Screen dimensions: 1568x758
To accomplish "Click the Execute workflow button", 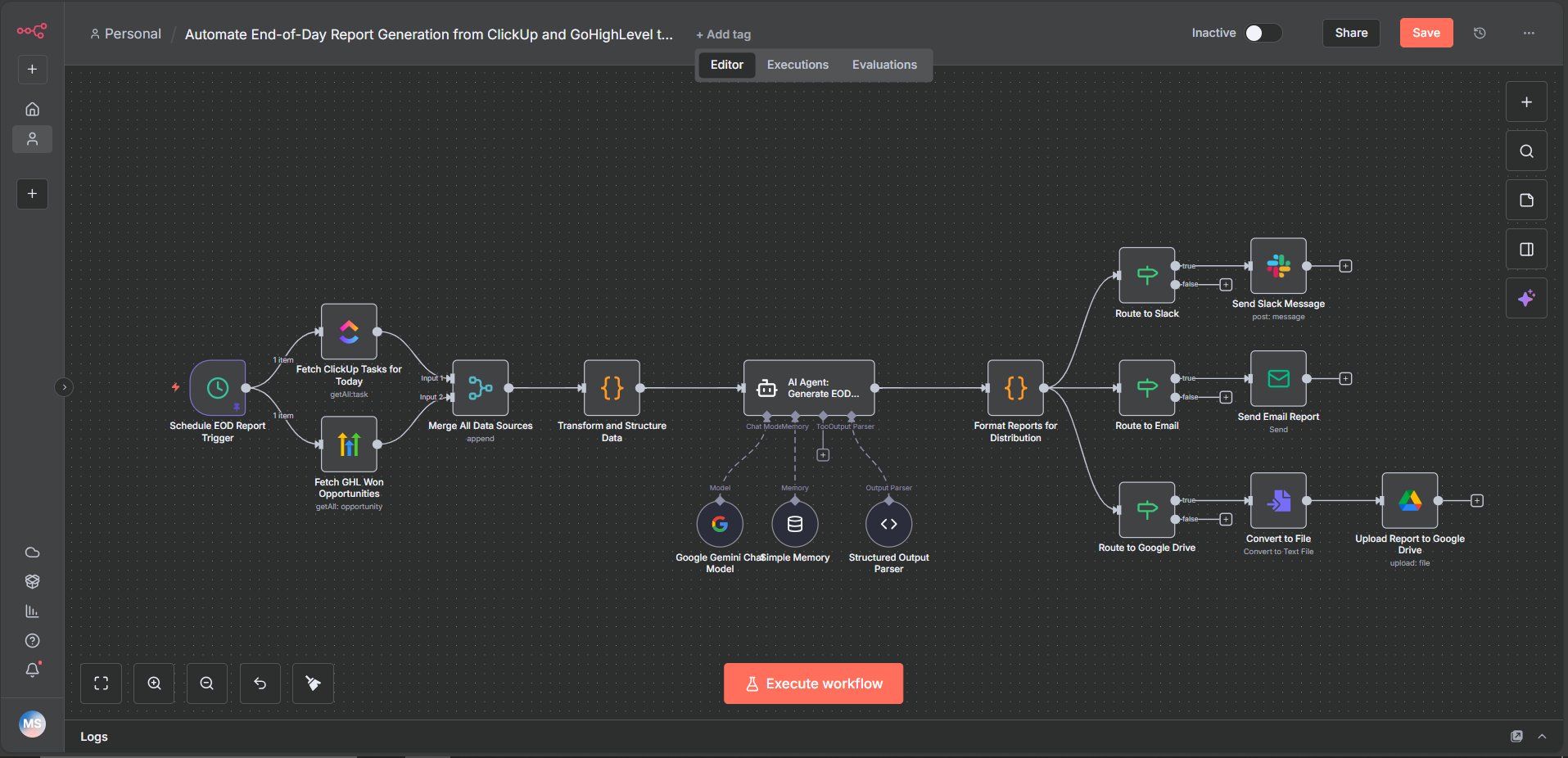I will [x=813, y=684].
